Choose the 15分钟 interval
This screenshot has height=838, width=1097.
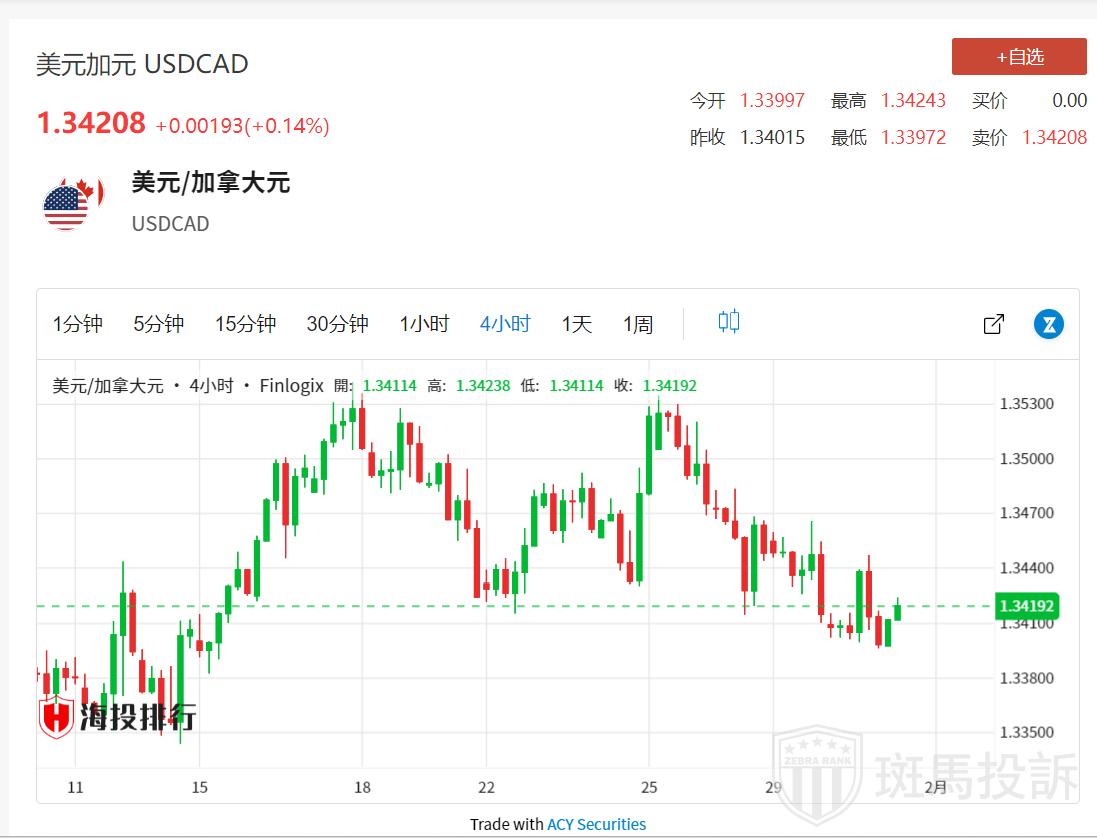click(x=245, y=324)
